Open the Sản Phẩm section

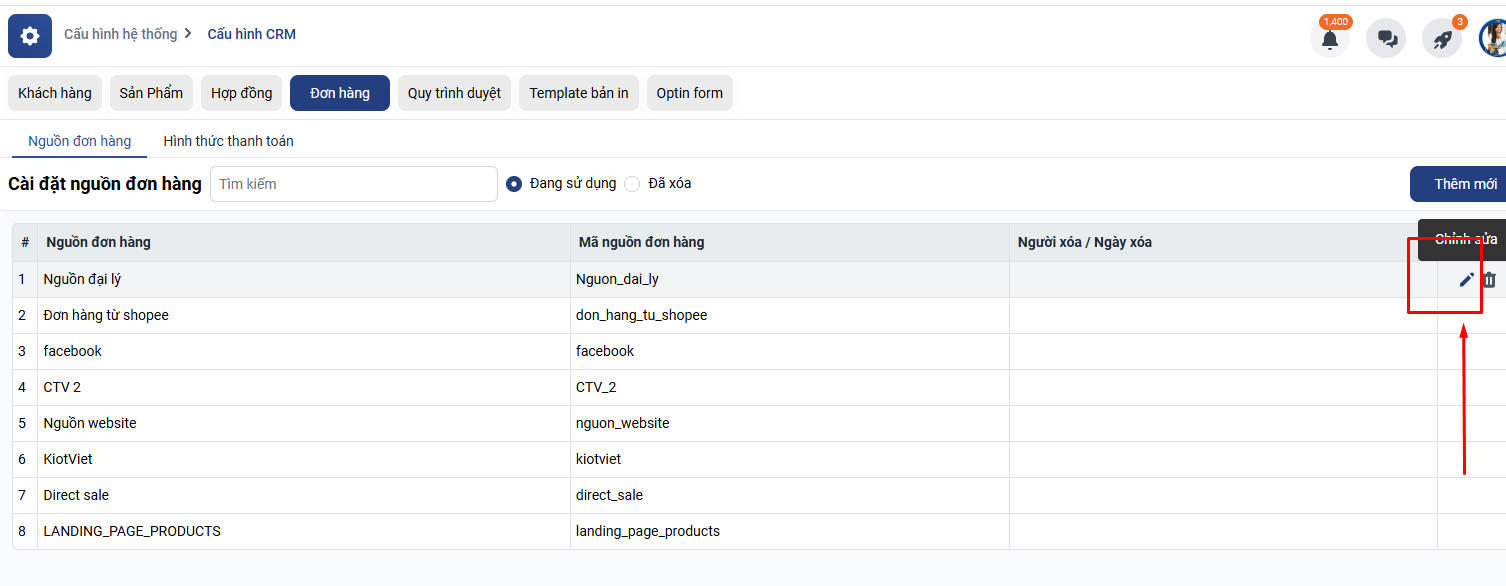point(151,93)
